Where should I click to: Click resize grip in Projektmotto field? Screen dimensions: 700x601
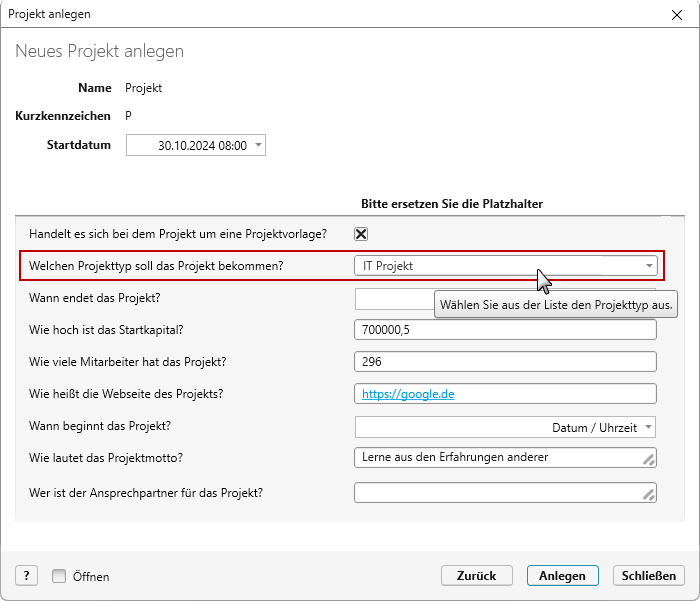(x=649, y=459)
